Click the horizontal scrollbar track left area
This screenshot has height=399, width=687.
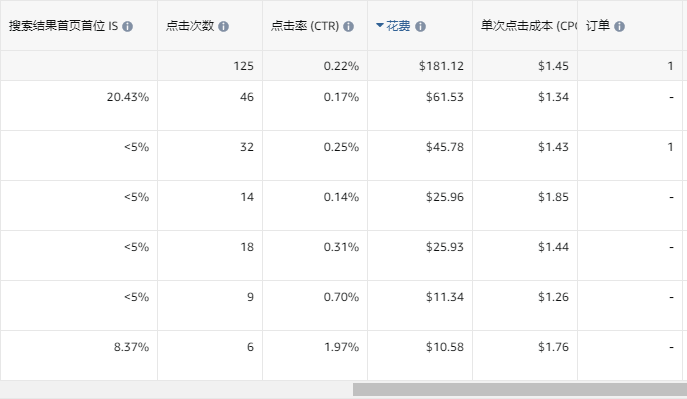pyautogui.click(x=176, y=389)
